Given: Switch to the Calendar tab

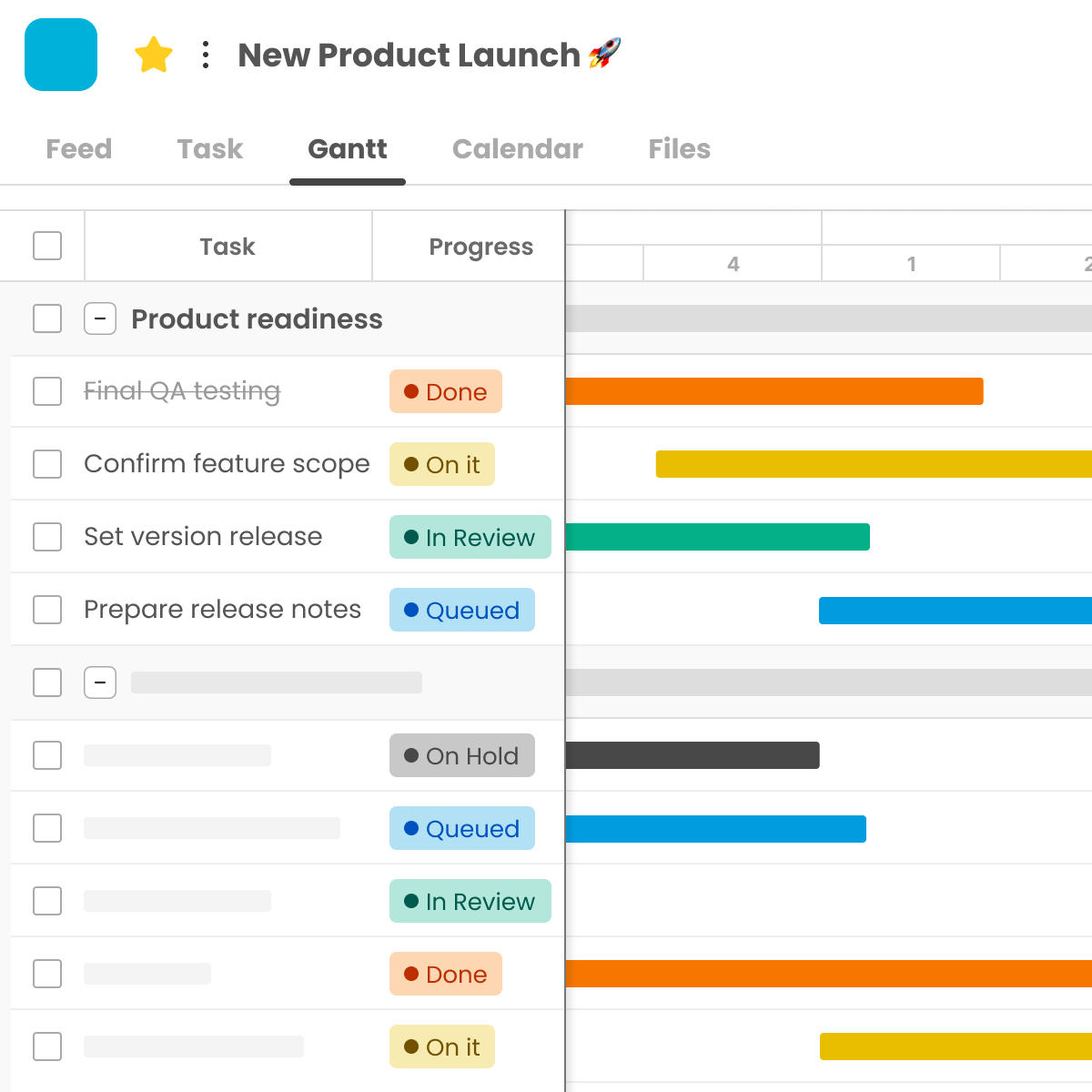Looking at the screenshot, I should coord(517,148).
